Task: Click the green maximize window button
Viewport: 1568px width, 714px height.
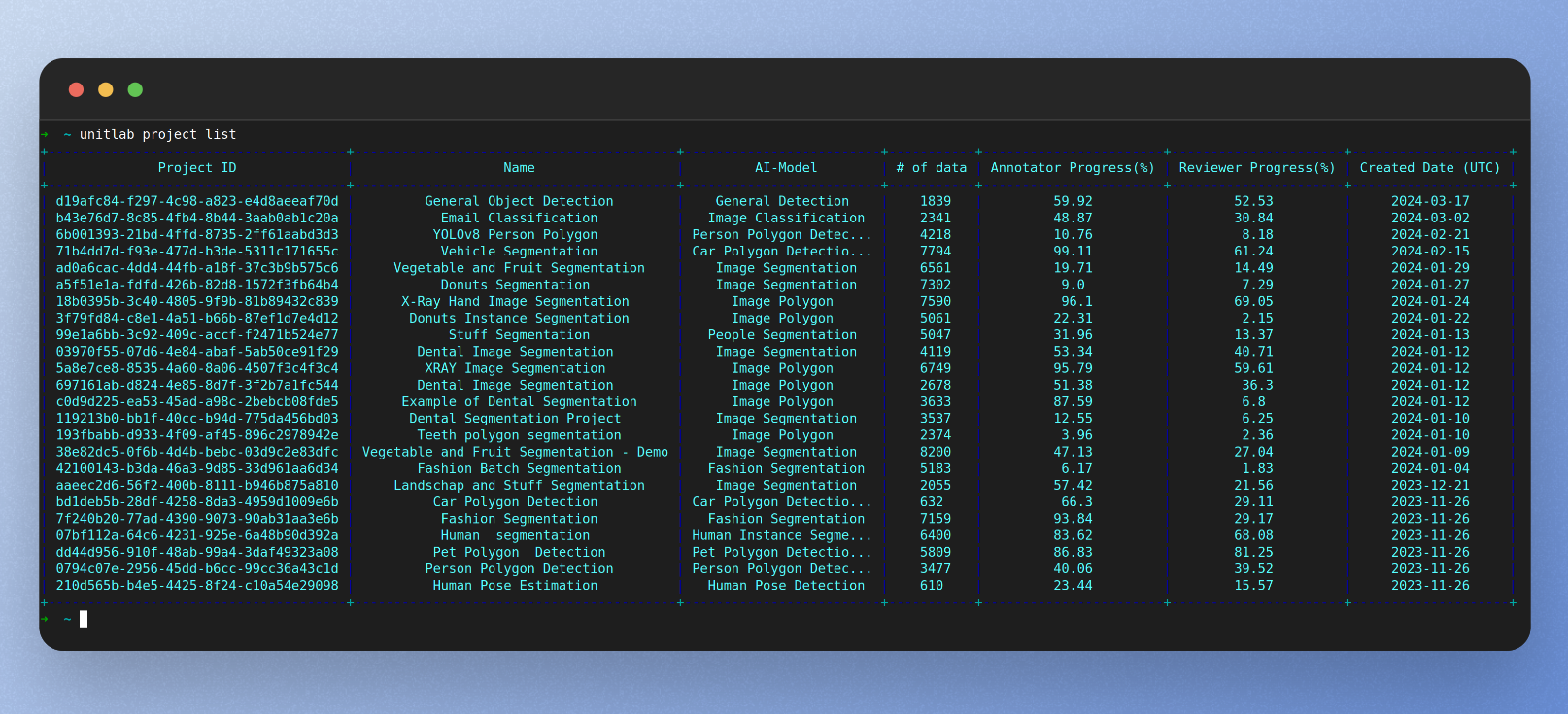Action: 135,90
